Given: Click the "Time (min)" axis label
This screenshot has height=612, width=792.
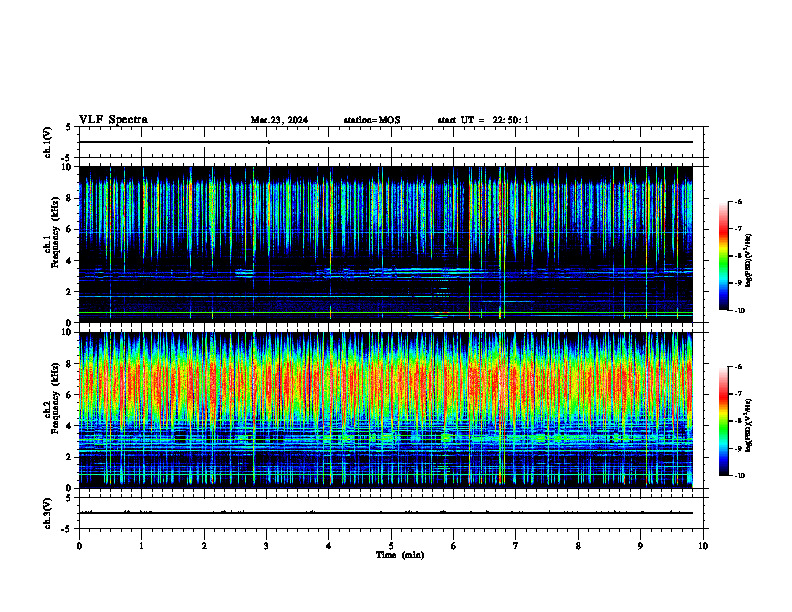Looking at the screenshot, I should (400, 555).
